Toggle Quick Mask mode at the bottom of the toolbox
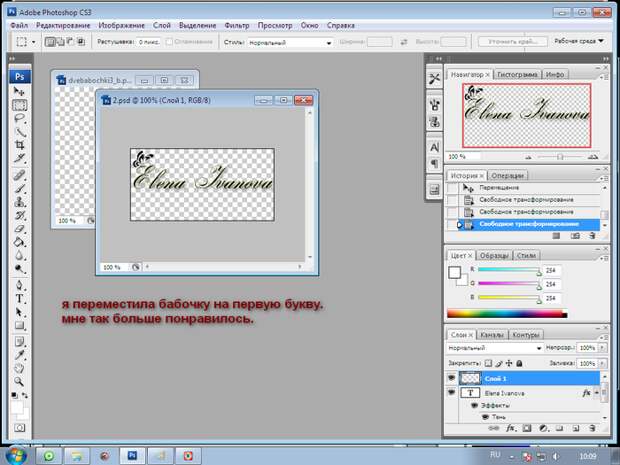This screenshot has width=620, height=465. coord(19,428)
